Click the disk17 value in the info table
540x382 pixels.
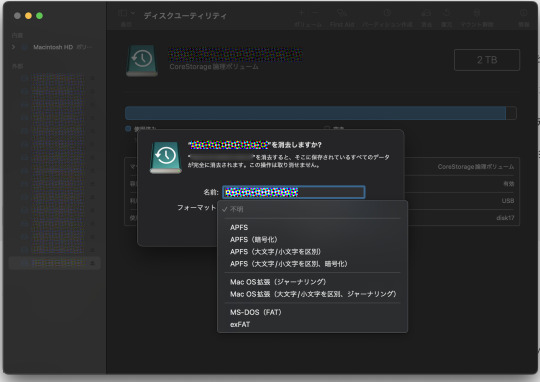(x=505, y=218)
